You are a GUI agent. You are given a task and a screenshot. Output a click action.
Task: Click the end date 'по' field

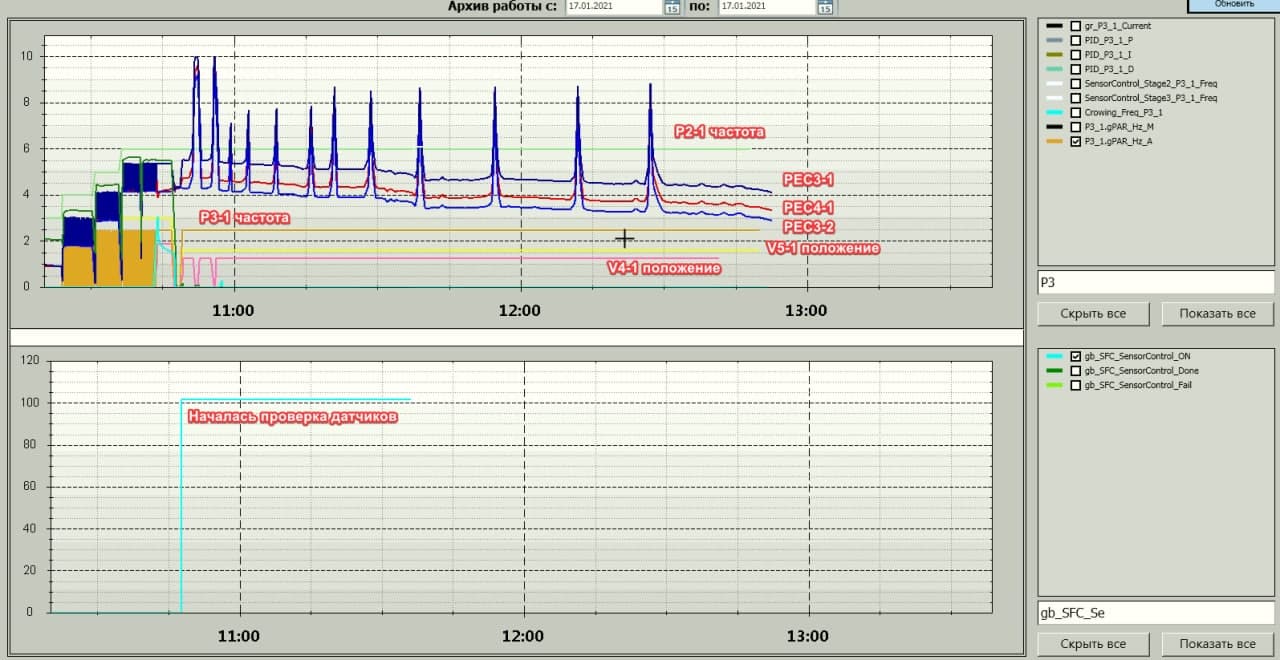tap(765, 7)
